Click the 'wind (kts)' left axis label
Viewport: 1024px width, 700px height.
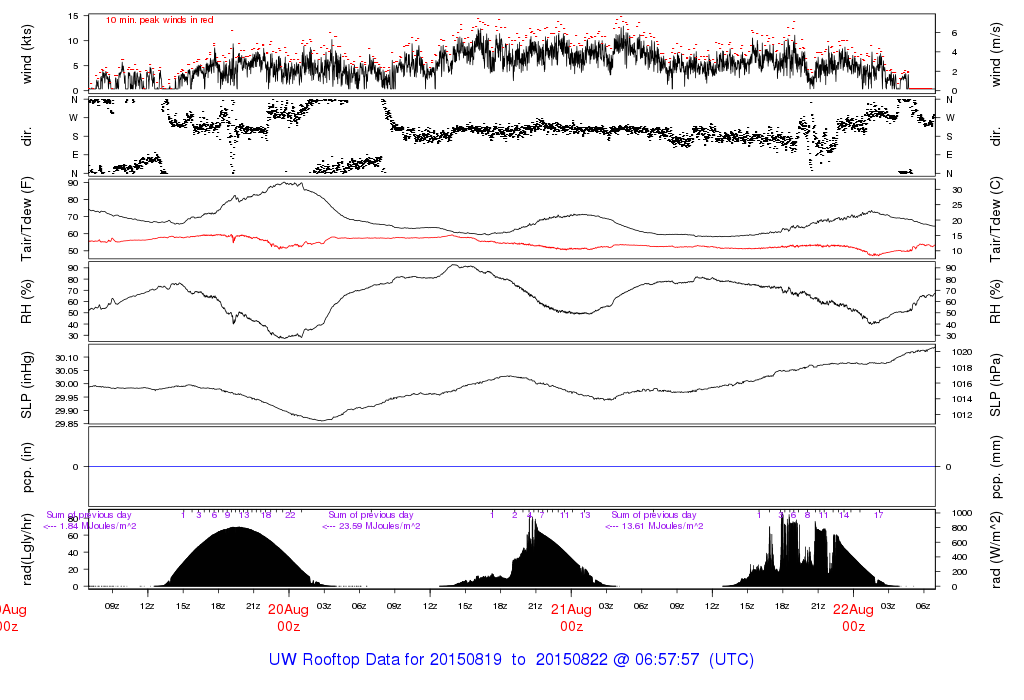coord(27,54)
